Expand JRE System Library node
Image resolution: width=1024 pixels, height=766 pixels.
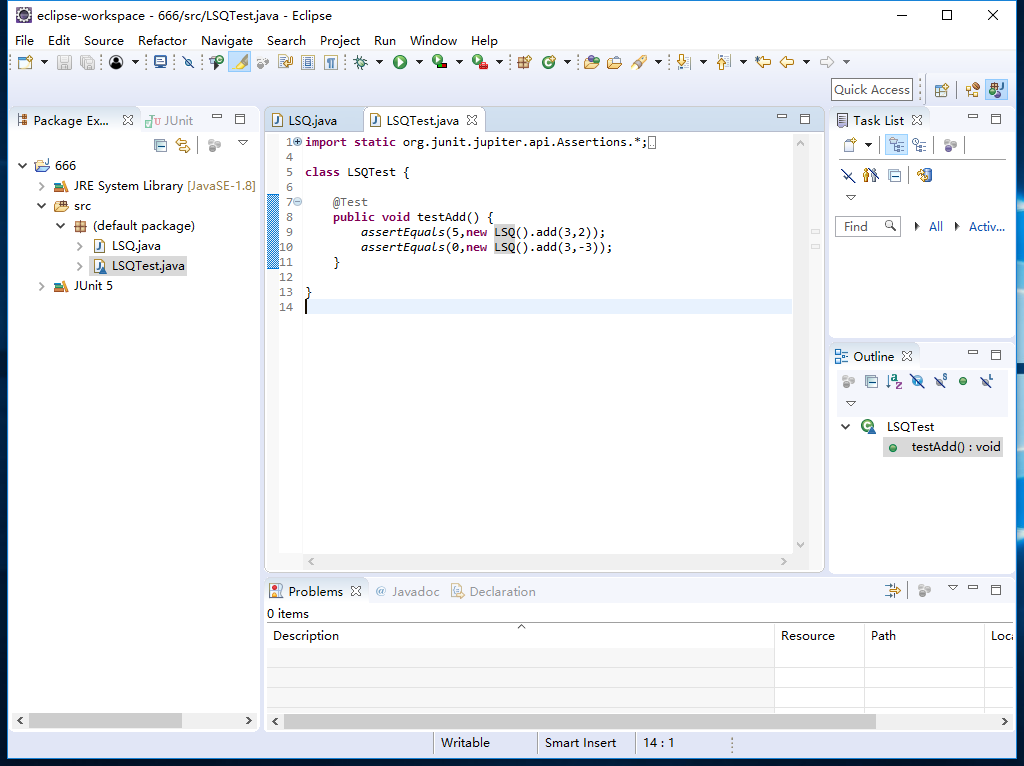[x=42, y=186]
